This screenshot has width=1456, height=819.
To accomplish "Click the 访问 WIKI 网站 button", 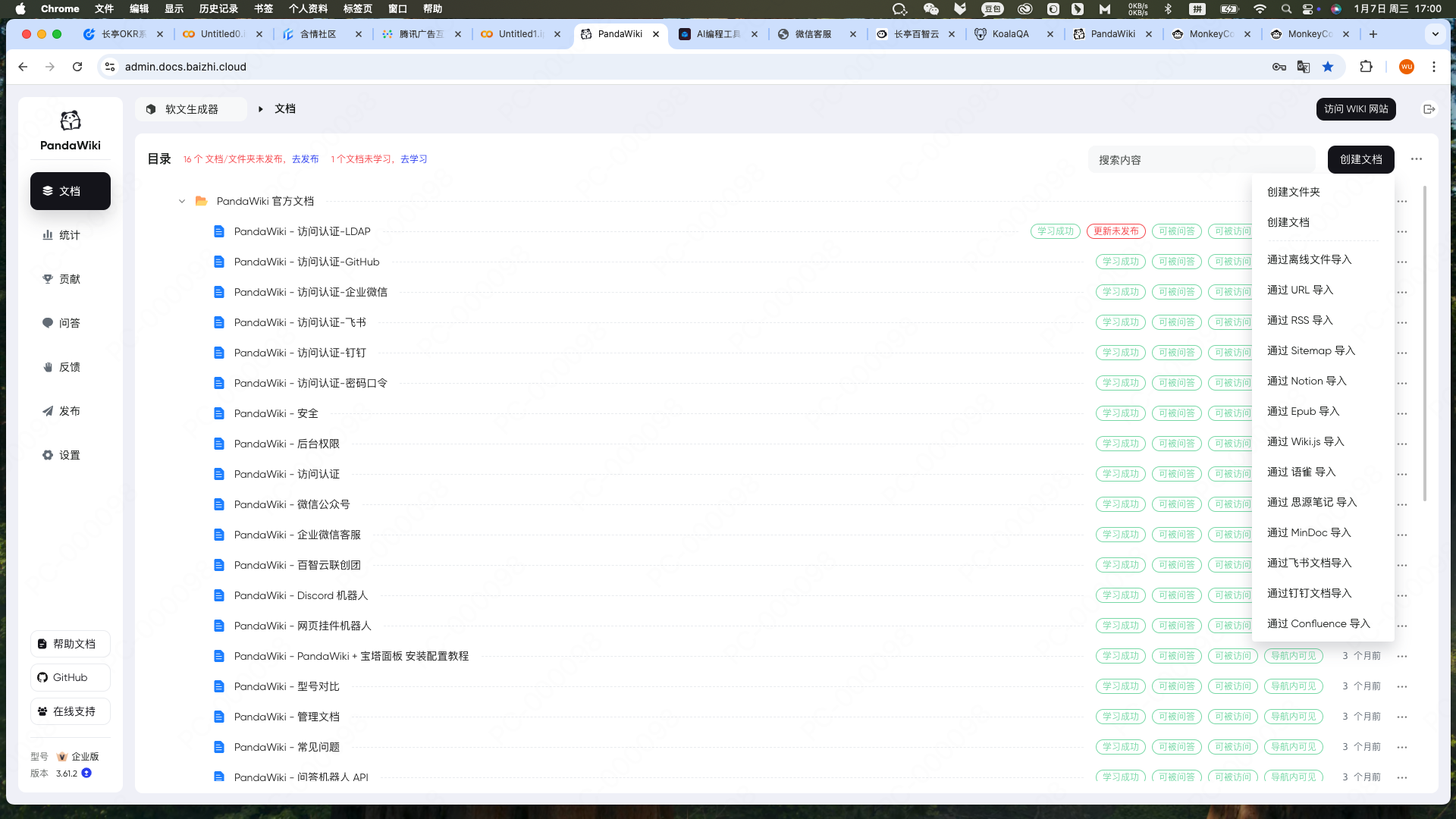I will tap(1356, 109).
